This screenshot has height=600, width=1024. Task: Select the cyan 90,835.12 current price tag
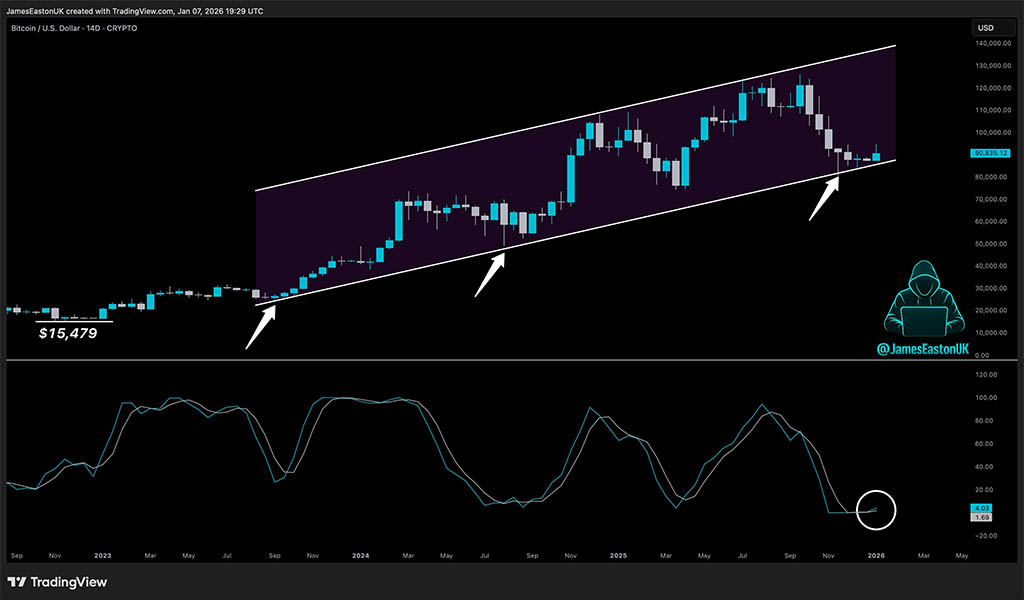coord(991,153)
